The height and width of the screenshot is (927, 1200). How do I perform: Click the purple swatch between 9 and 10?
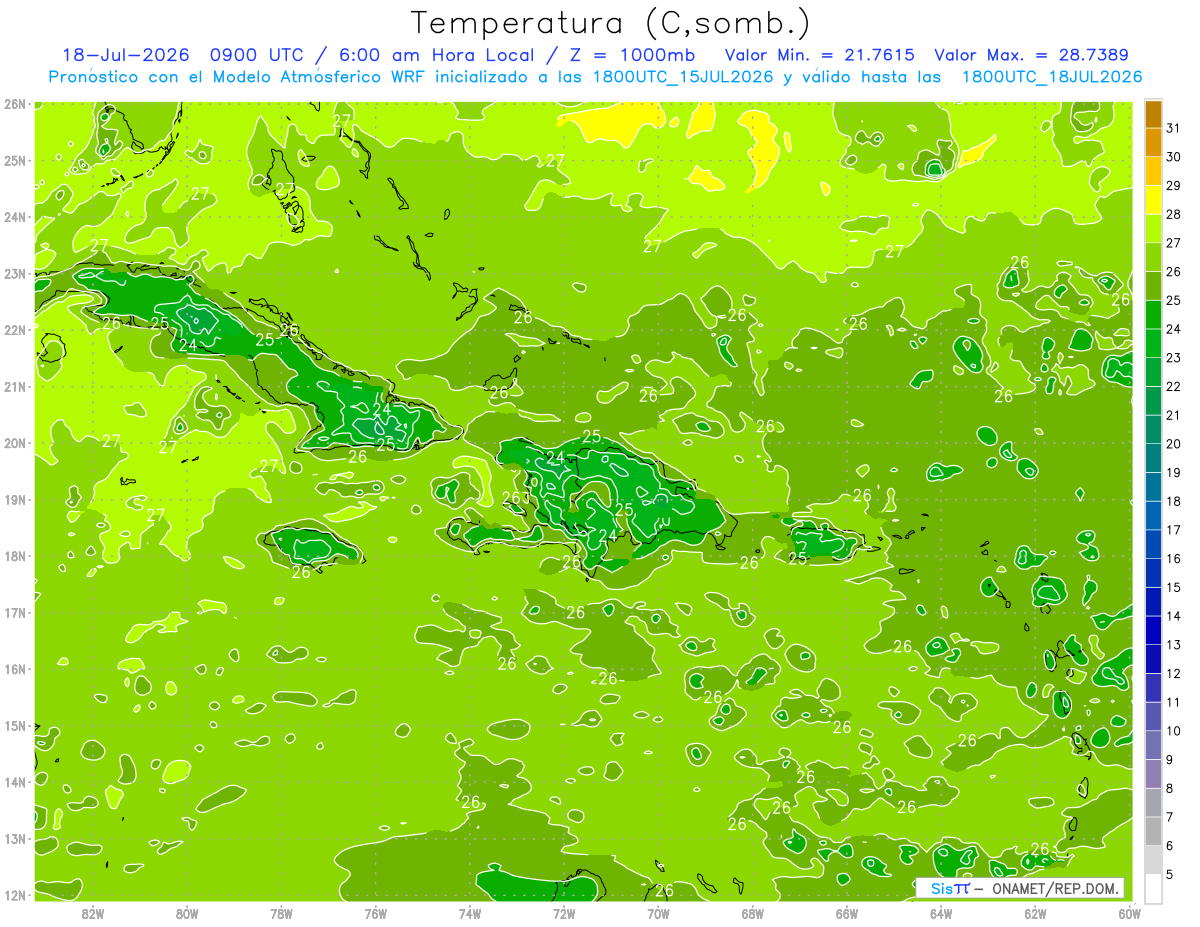click(1152, 745)
